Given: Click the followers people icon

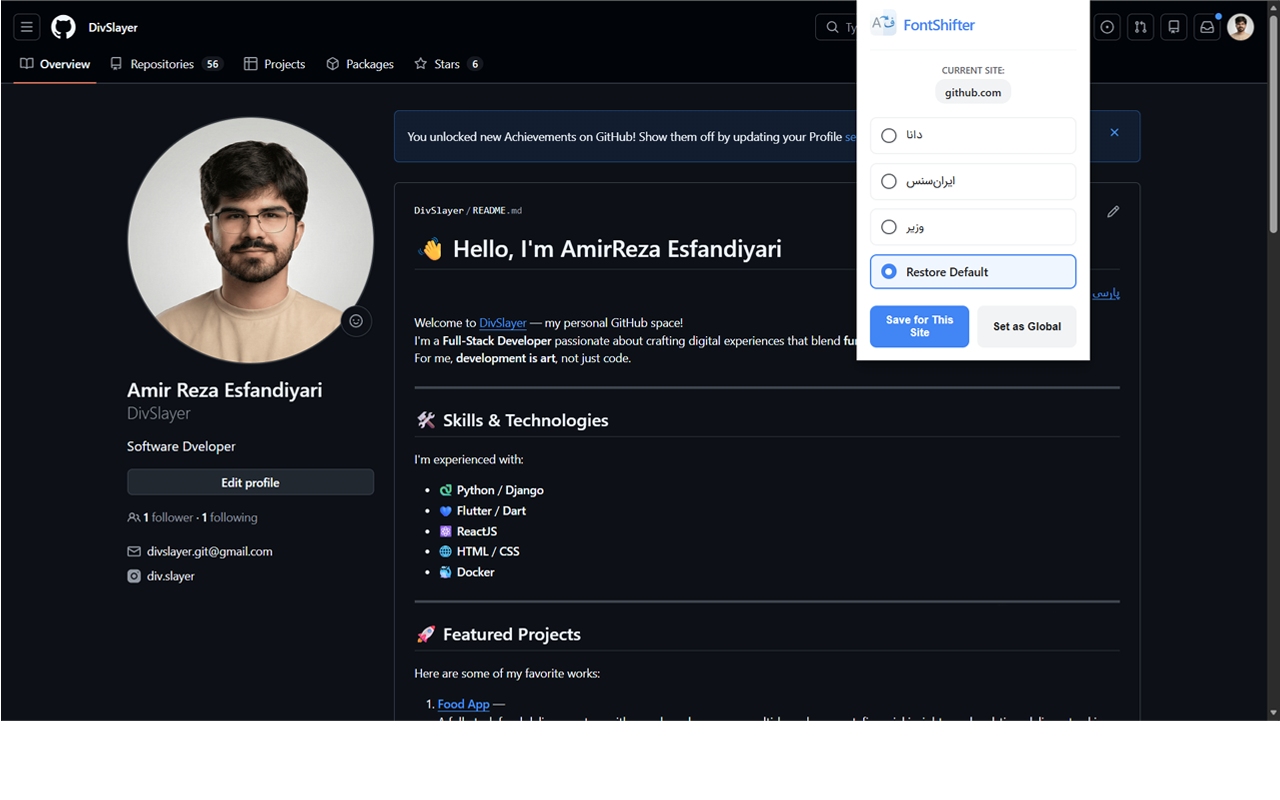Looking at the screenshot, I should click(134, 518).
